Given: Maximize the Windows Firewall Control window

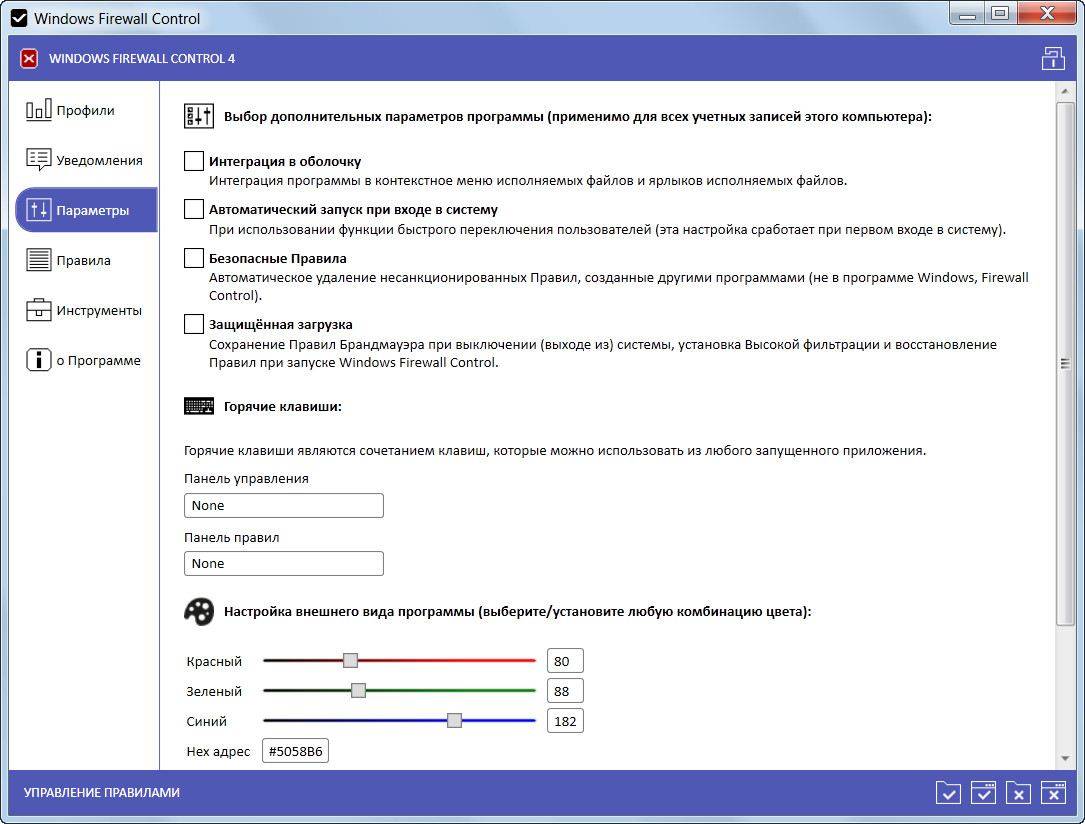Looking at the screenshot, I should tap(1000, 14).
